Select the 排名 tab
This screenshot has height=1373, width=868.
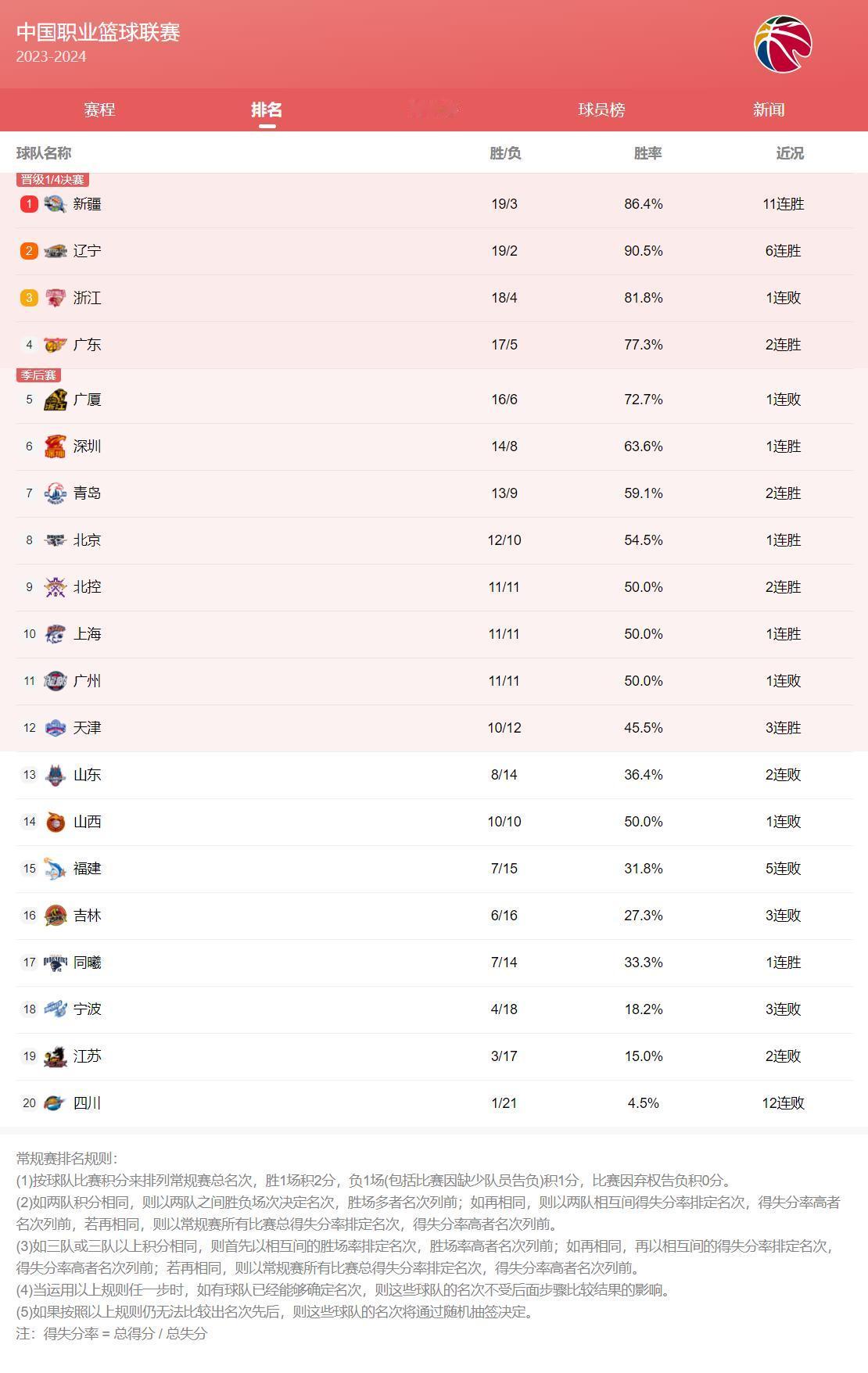tap(267, 109)
